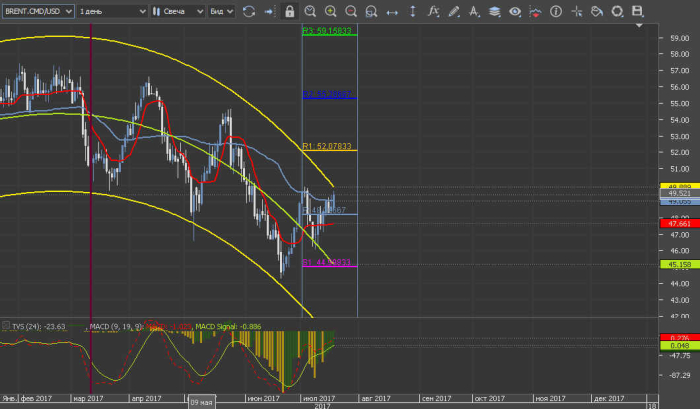Click 'фев 2017' on the time axis
700x409 pixels.
coord(36,398)
